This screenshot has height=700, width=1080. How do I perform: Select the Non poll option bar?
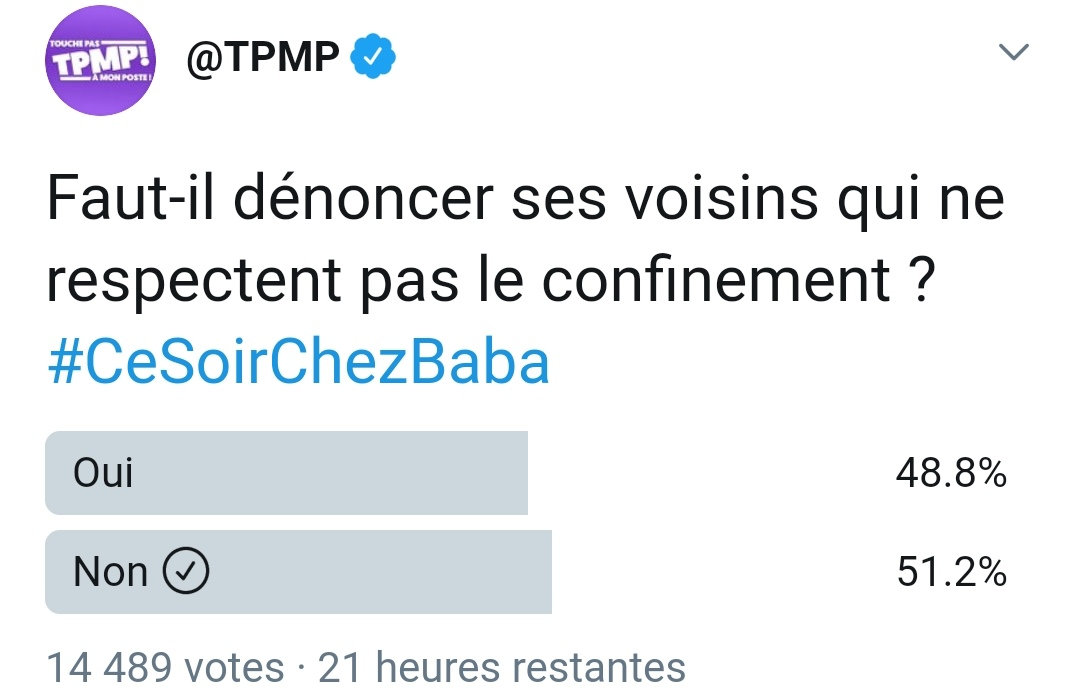pyautogui.click(x=298, y=572)
